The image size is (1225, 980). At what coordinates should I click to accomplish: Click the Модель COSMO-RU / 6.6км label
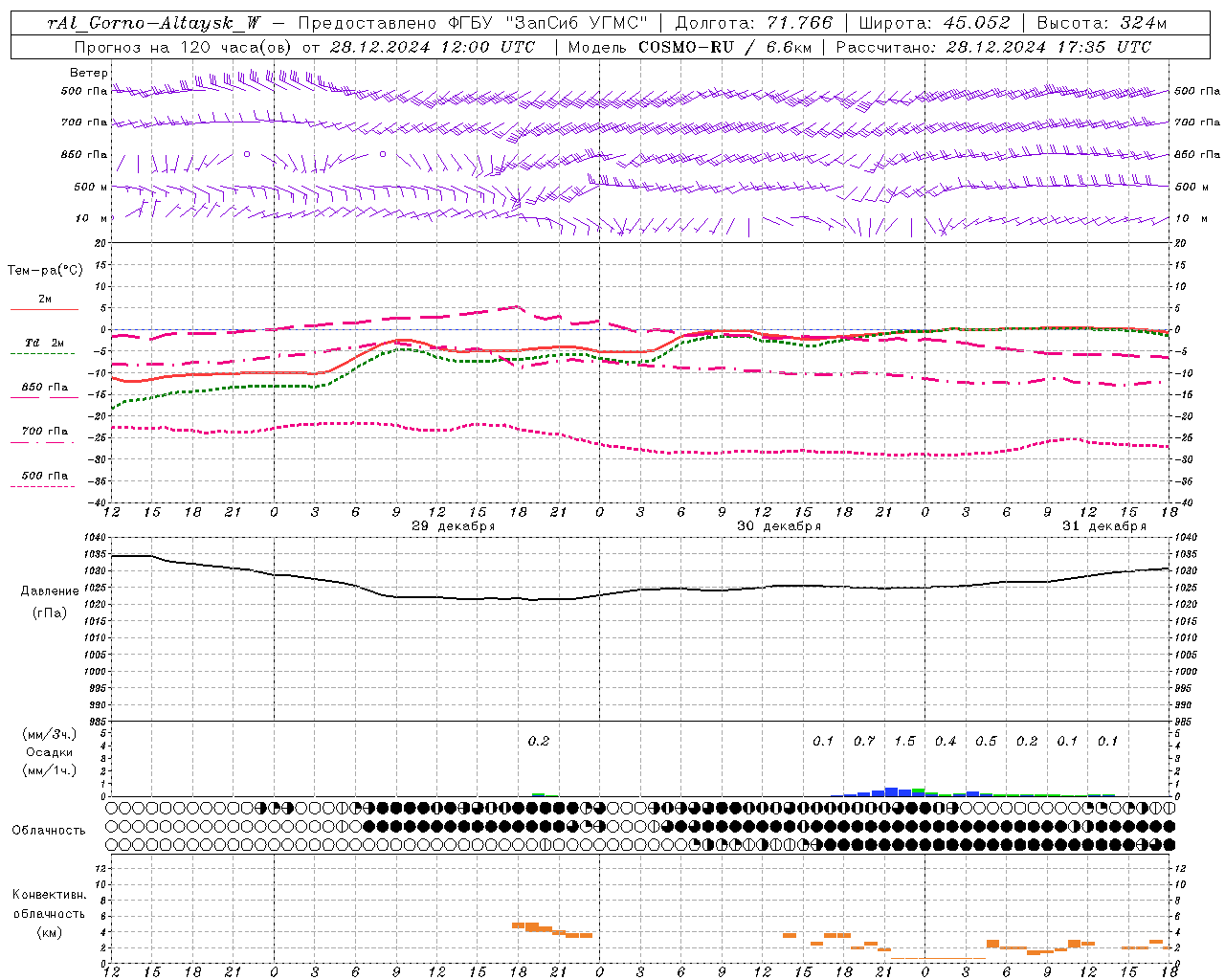(x=690, y=47)
